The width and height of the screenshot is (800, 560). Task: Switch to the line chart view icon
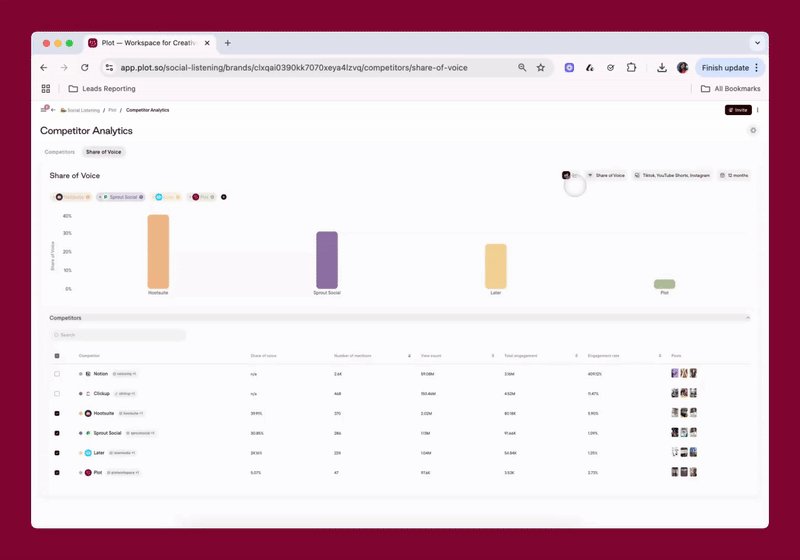575,175
